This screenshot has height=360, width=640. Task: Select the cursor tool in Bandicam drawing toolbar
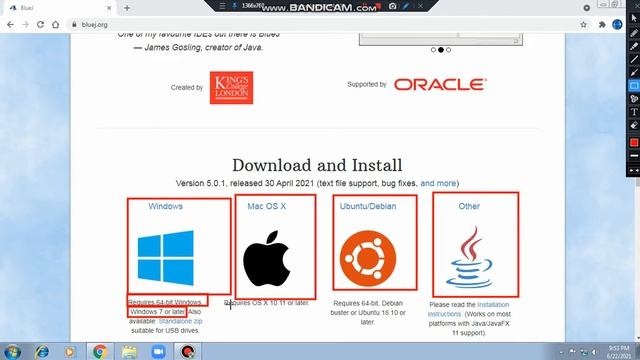633,18
